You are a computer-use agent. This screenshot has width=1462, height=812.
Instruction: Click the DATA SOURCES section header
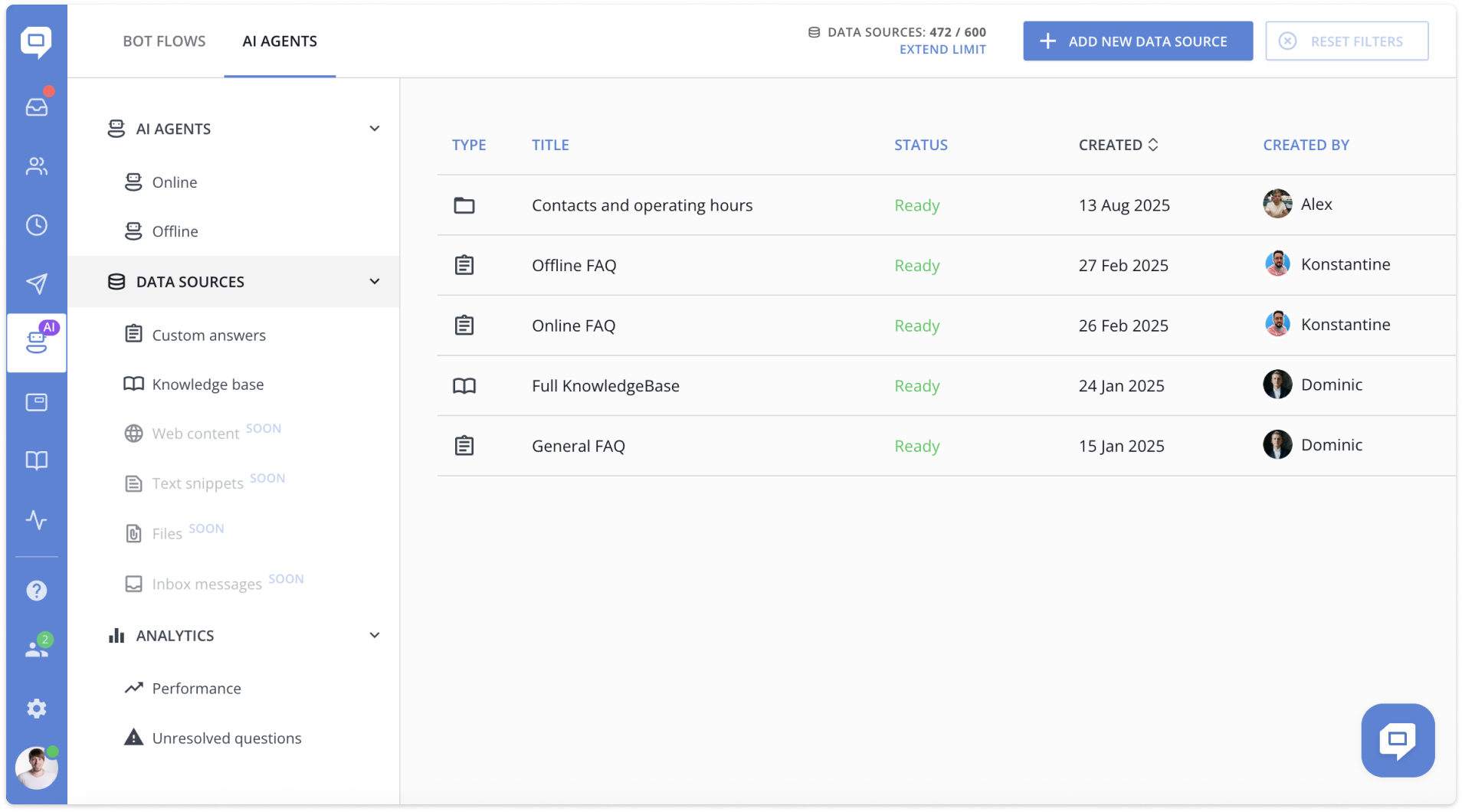pyautogui.click(x=234, y=282)
